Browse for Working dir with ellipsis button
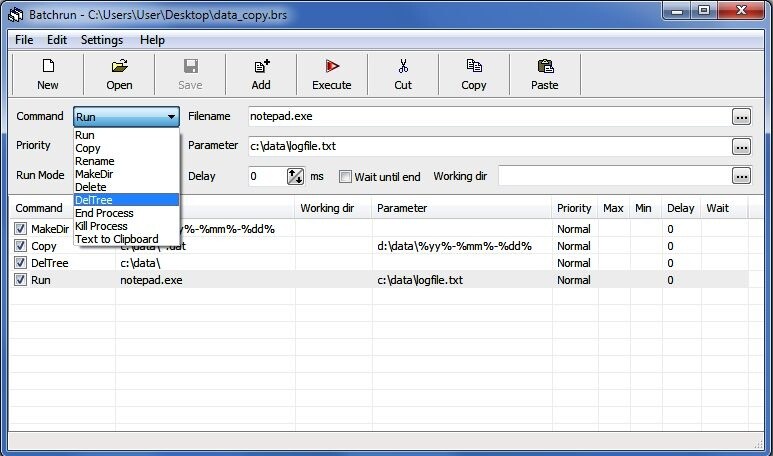 (x=741, y=176)
